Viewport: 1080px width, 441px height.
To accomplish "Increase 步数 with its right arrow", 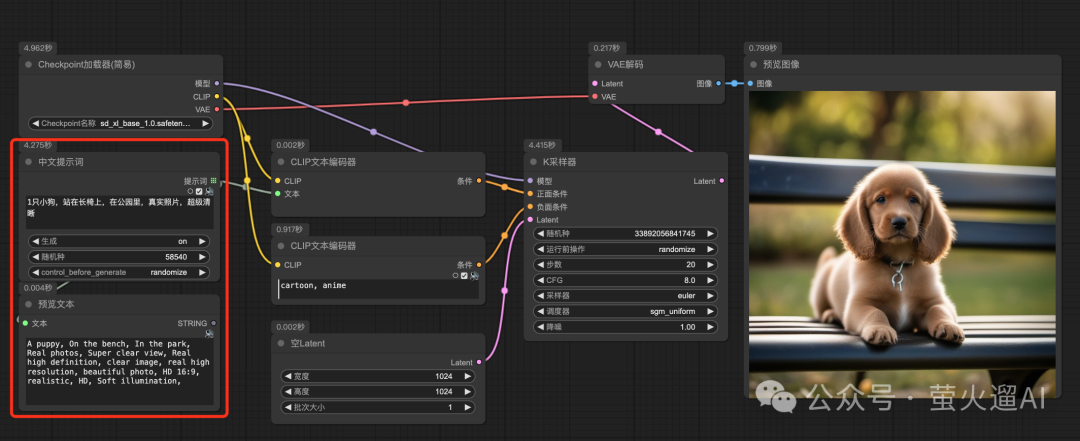I will (x=709, y=265).
